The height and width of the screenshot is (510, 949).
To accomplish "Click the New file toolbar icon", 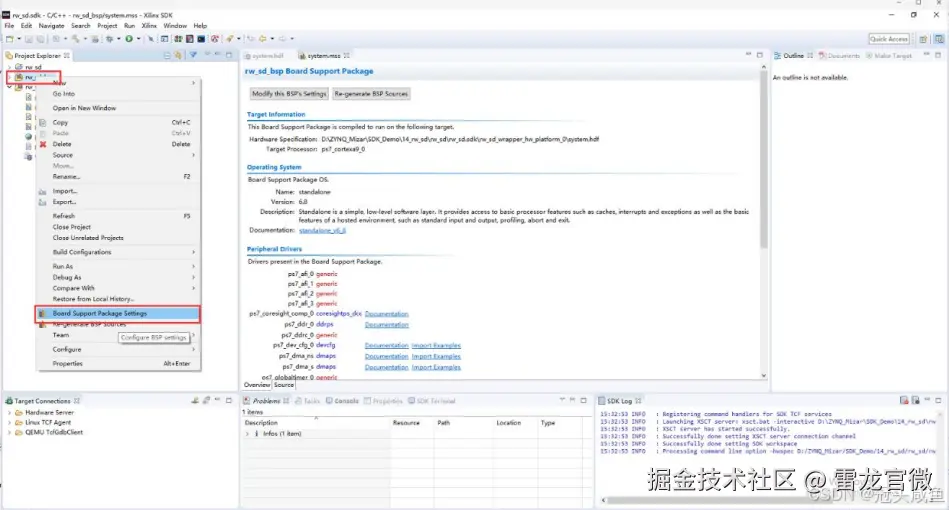I will point(10,39).
